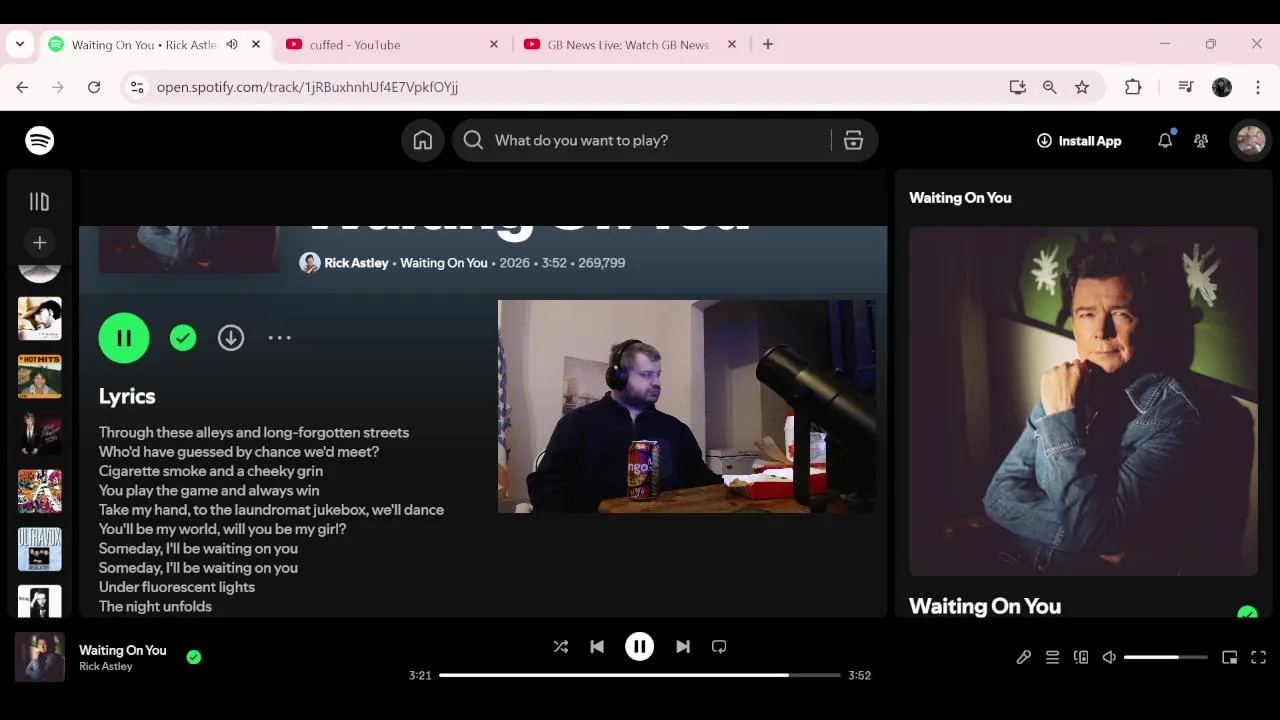
Task: Open Waiting On You title in player bar
Action: pyautogui.click(x=123, y=650)
